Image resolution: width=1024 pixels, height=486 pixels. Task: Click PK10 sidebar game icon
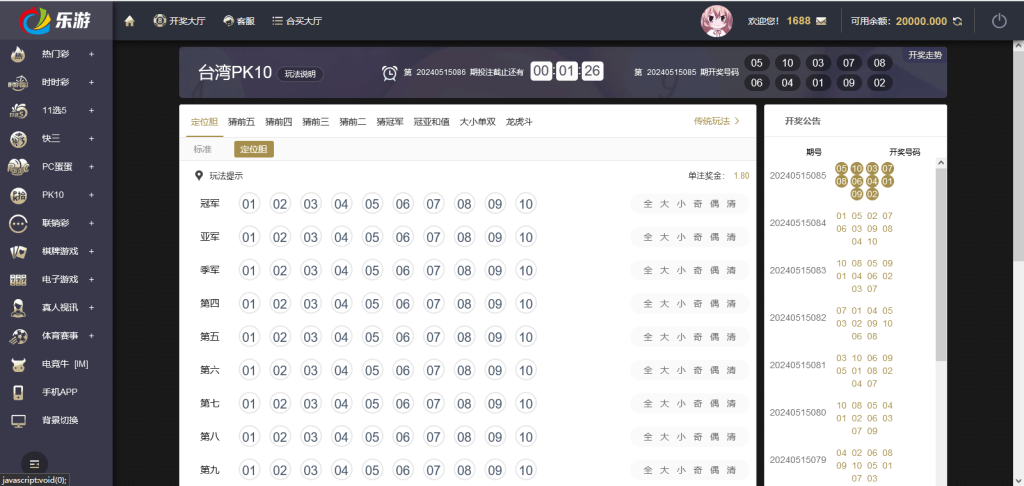coord(18,195)
